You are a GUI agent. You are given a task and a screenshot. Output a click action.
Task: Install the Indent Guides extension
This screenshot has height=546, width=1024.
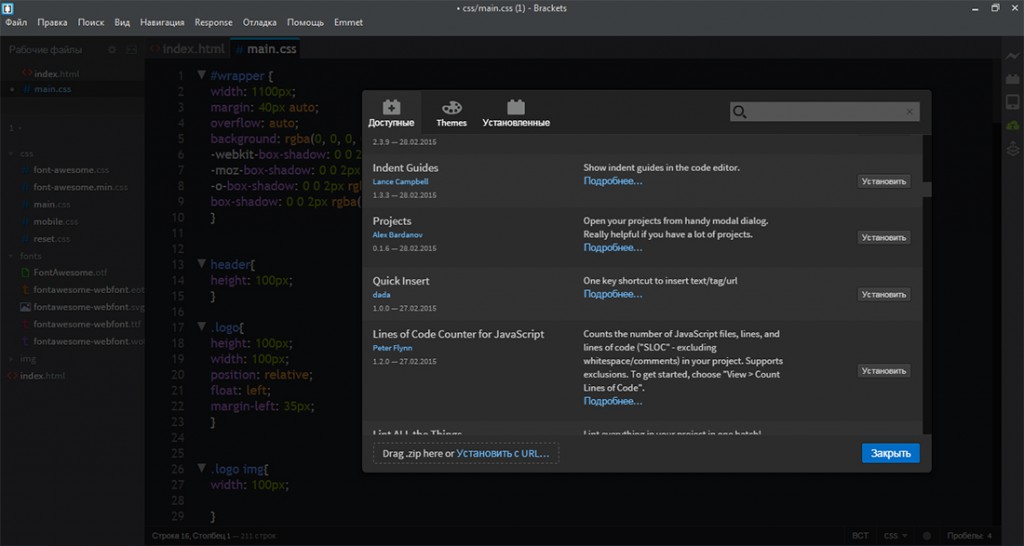884,182
